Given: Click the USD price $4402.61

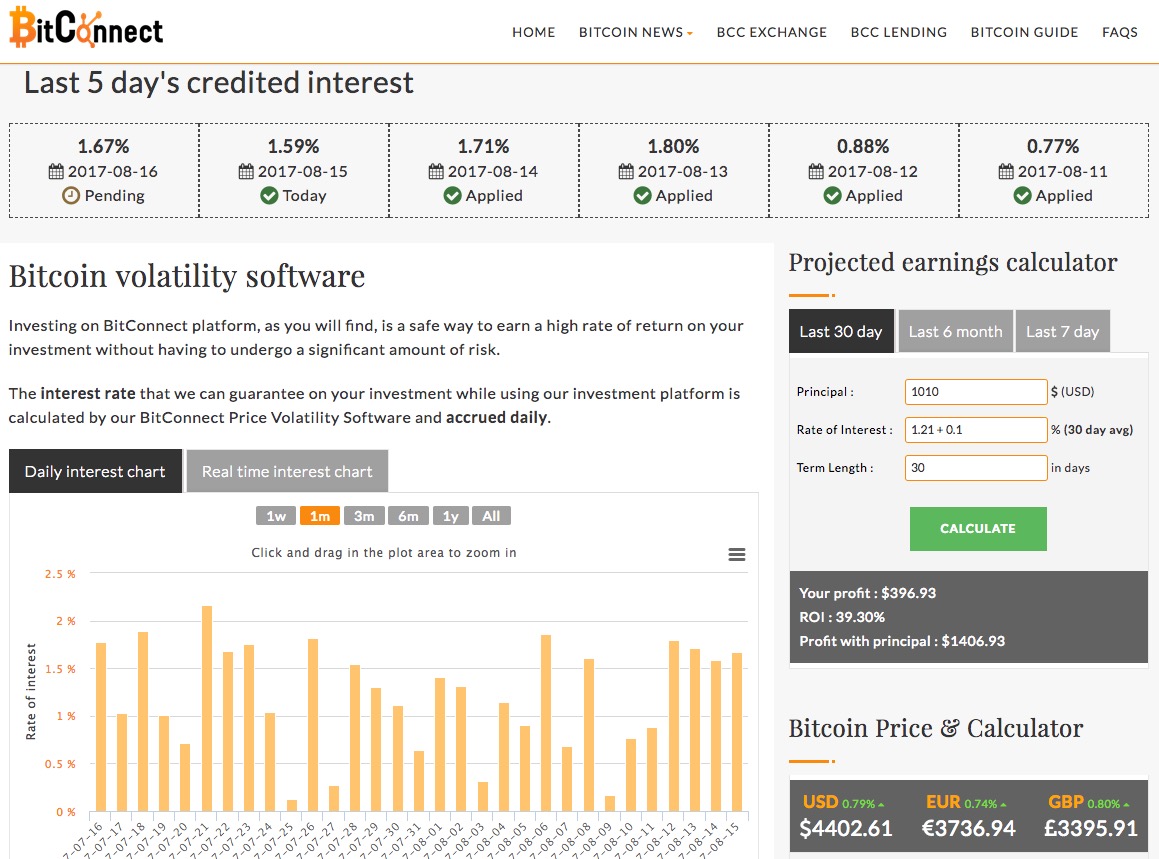Looking at the screenshot, I should tap(846, 829).
